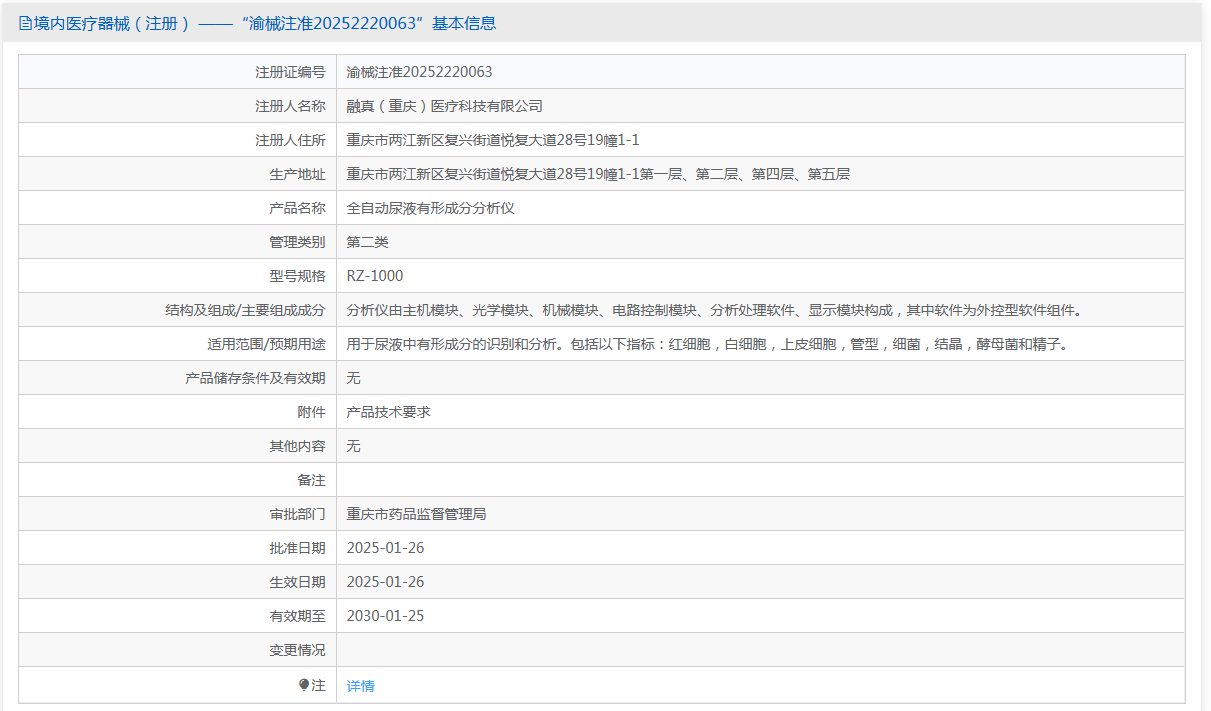Click the management category value 第二类
Image resolution: width=1211 pixels, height=711 pixels.
[367, 242]
